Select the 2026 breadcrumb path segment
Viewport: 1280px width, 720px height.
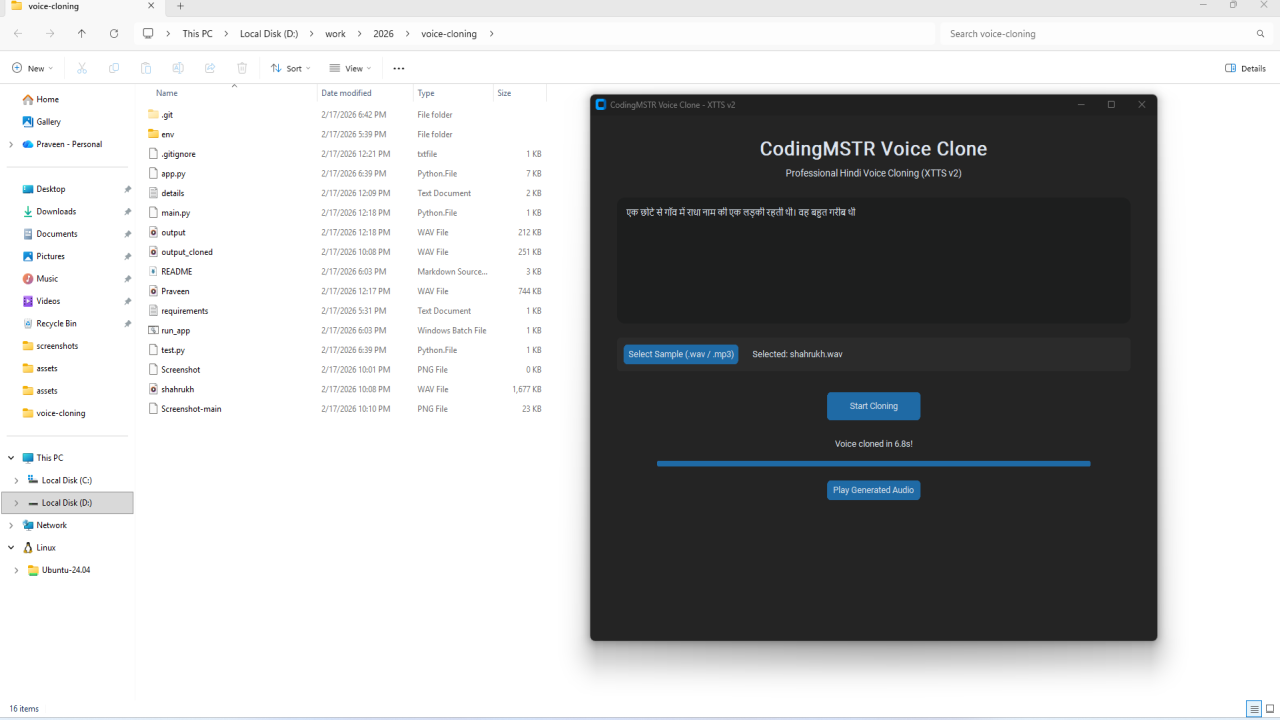(383, 34)
